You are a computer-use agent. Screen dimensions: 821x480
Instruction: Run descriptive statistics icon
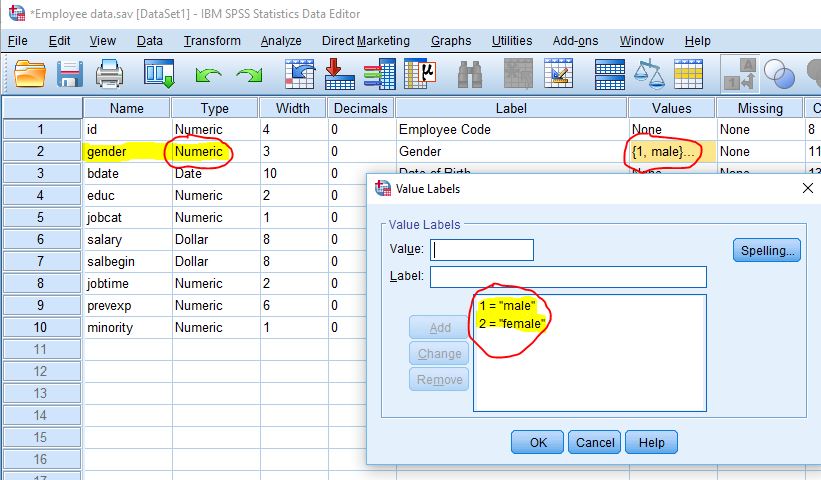[420, 73]
